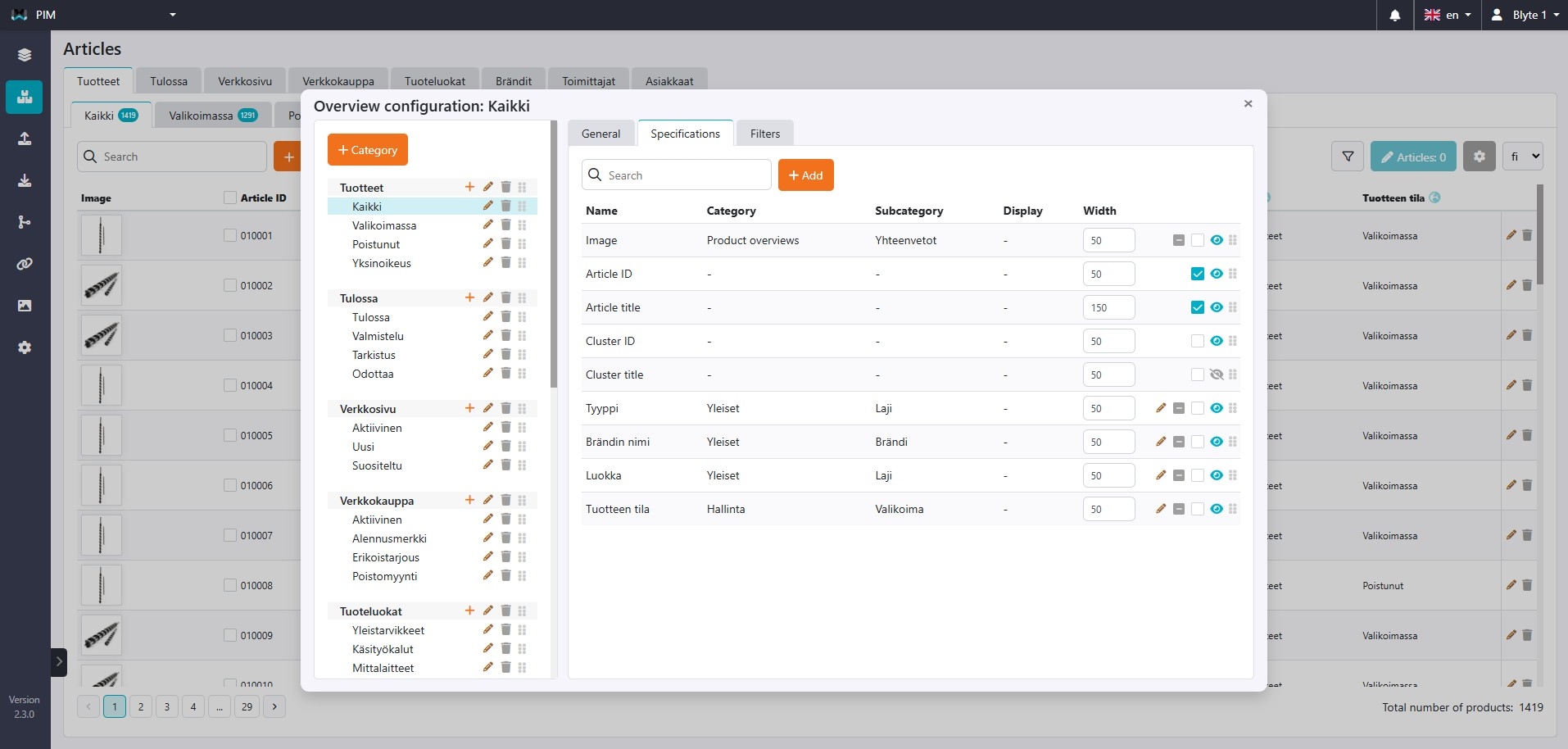
Task: Click the orange Add button
Action: click(x=805, y=175)
